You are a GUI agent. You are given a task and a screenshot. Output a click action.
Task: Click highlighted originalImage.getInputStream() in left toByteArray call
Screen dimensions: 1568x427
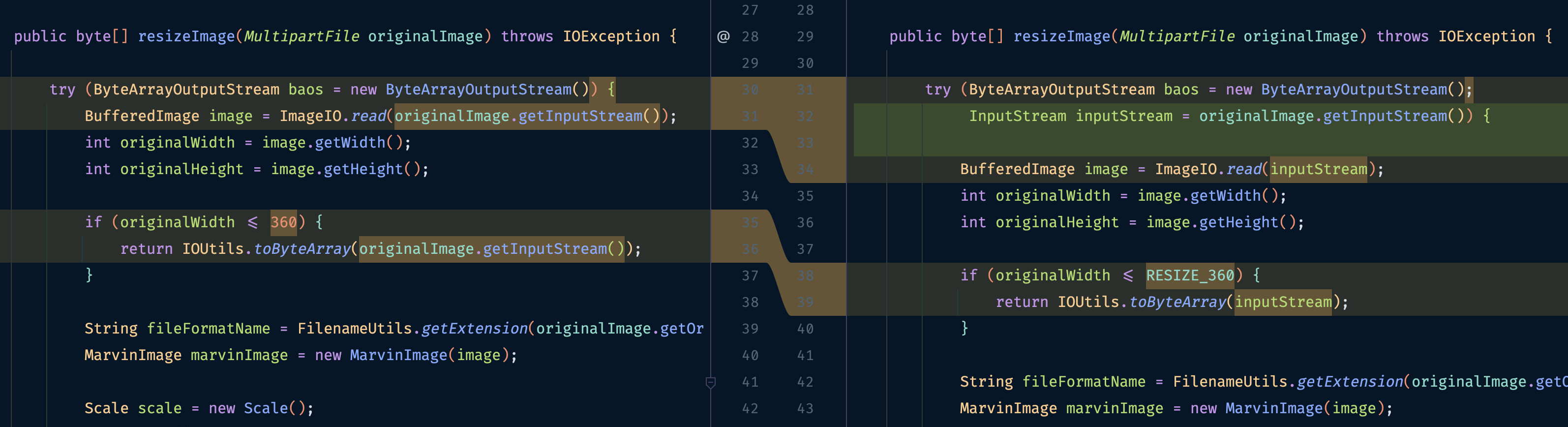pos(492,248)
